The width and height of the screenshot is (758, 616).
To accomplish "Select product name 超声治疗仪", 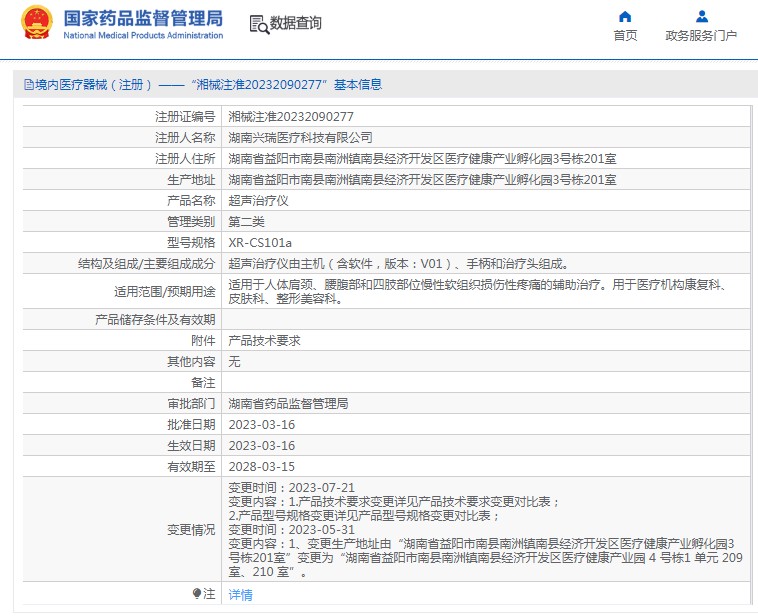I will click(x=258, y=201).
